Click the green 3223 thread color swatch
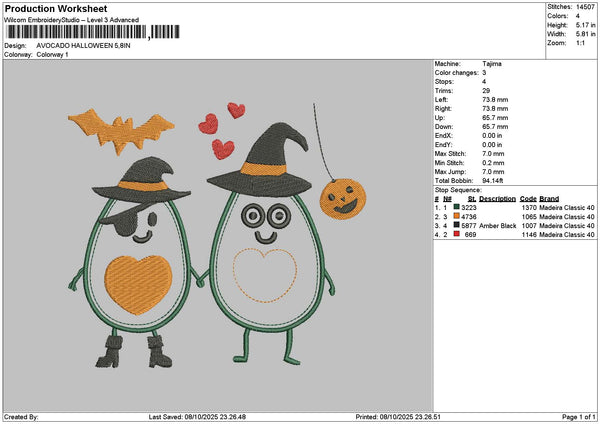 [x=456, y=206]
